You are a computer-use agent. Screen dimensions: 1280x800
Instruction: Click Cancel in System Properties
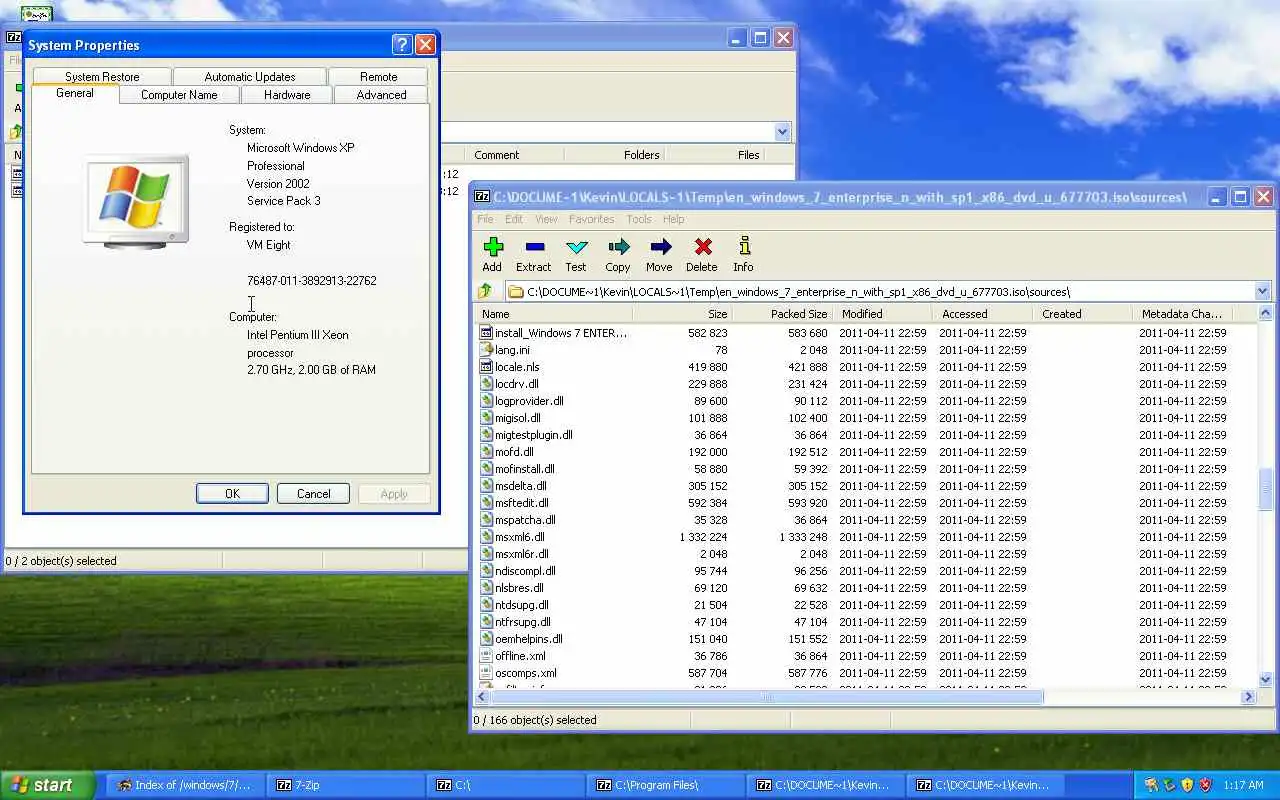[x=313, y=494]
